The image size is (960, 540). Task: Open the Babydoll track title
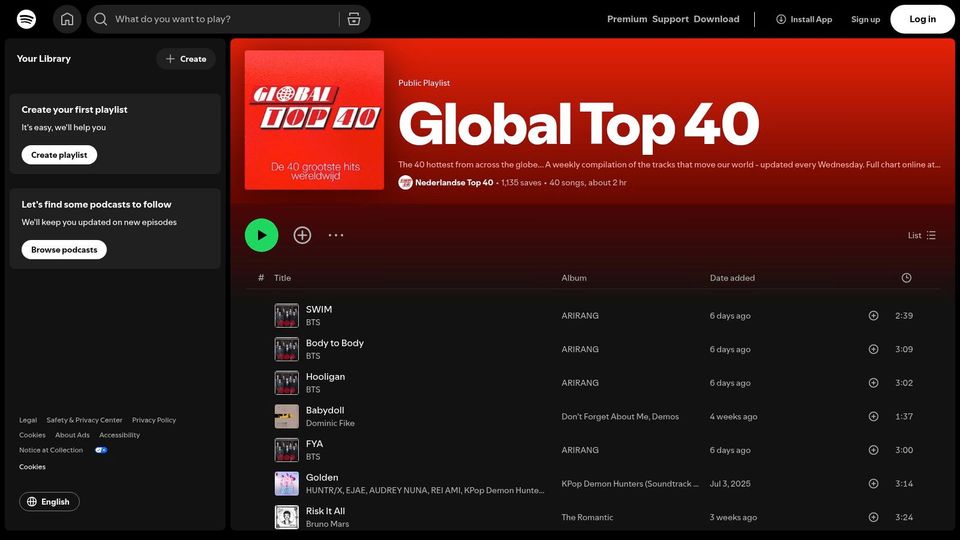click(x=325, y=410)
